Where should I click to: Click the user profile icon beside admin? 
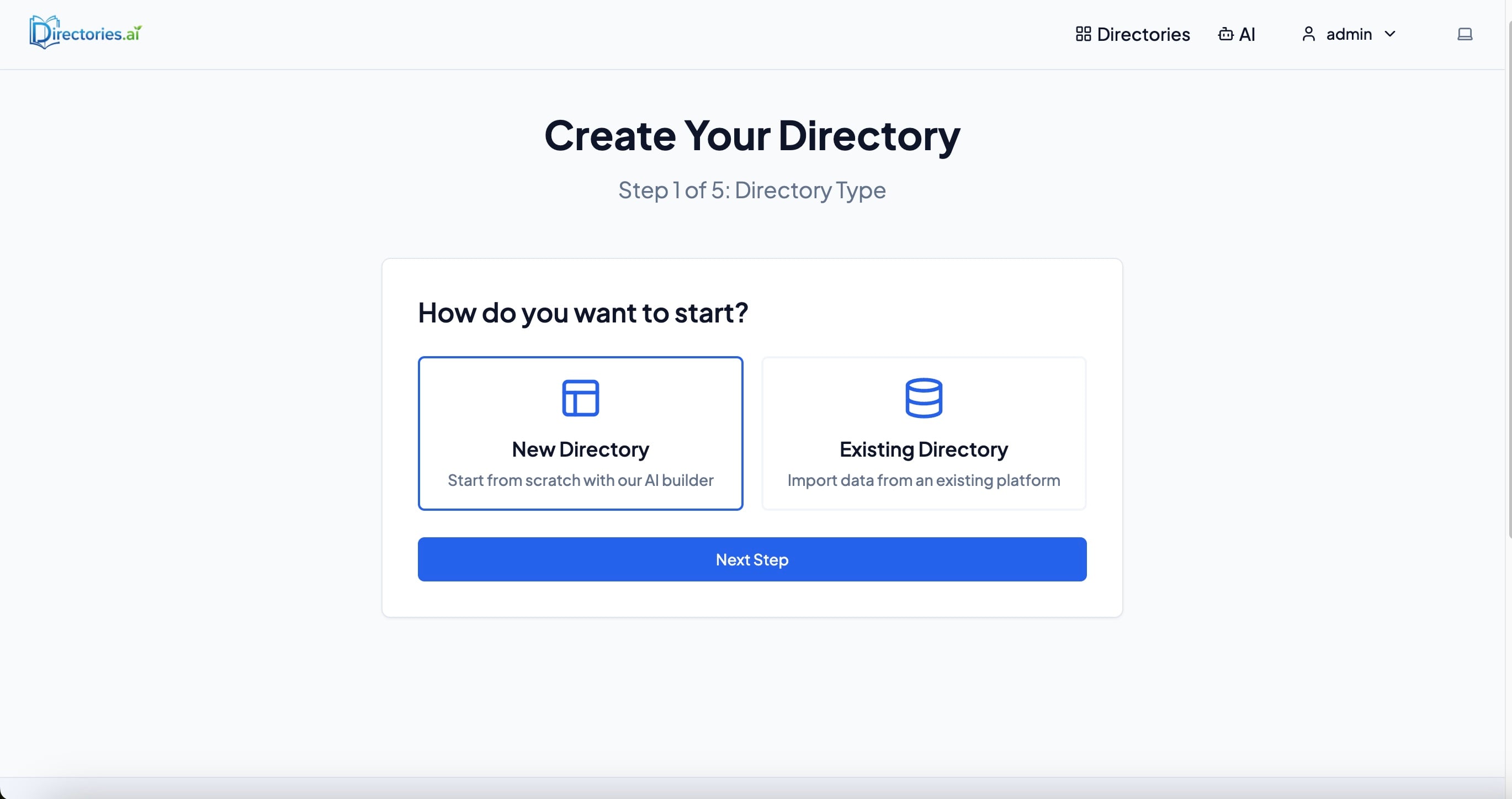click(x=1308, y=34)
